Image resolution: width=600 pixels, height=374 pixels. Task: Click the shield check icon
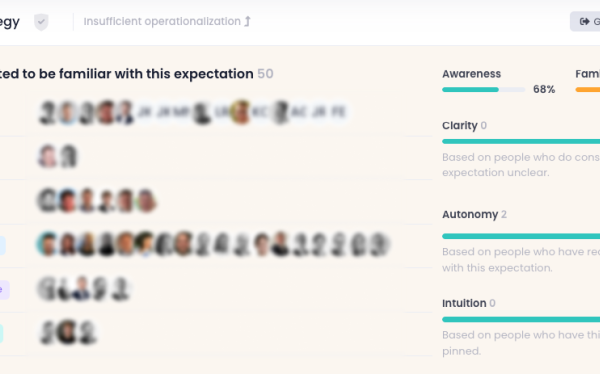tap(41, 22)
